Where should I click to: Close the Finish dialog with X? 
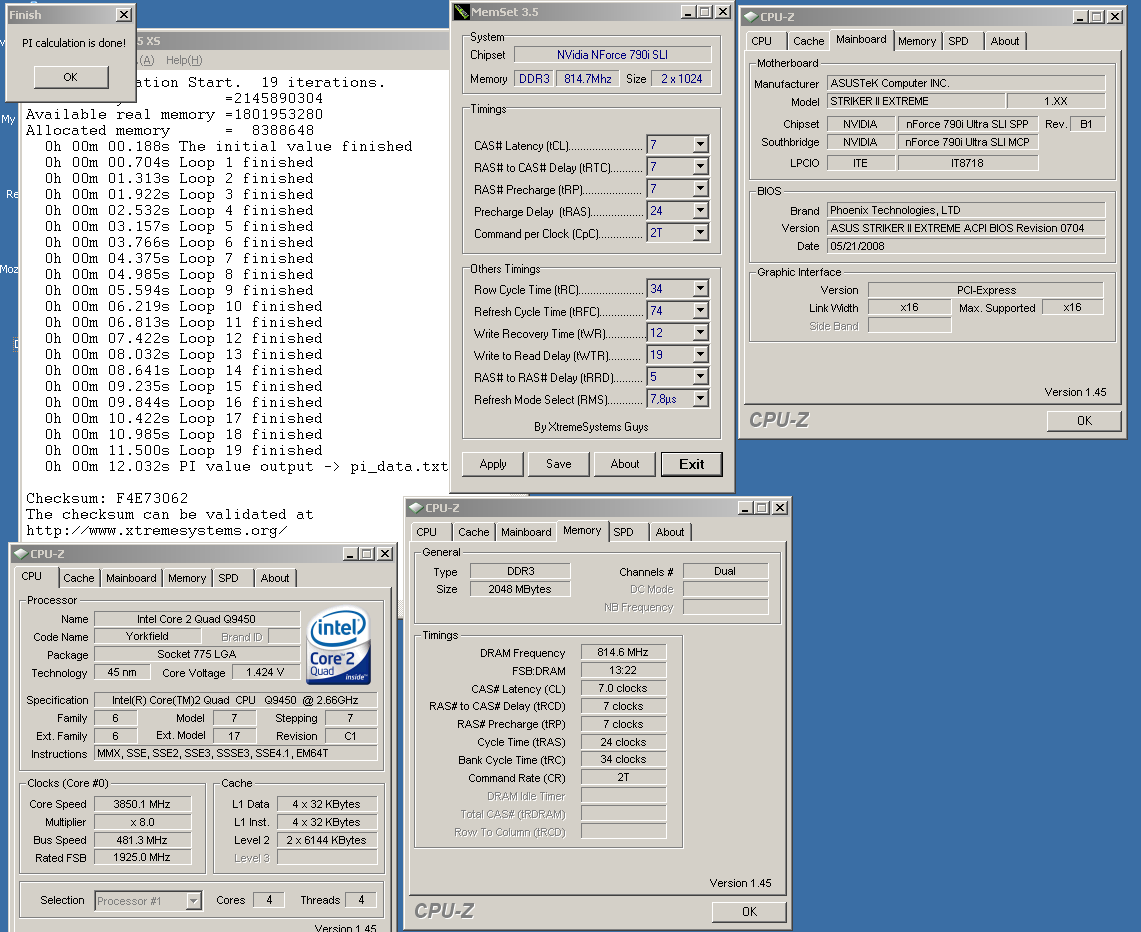pos(124,15)
